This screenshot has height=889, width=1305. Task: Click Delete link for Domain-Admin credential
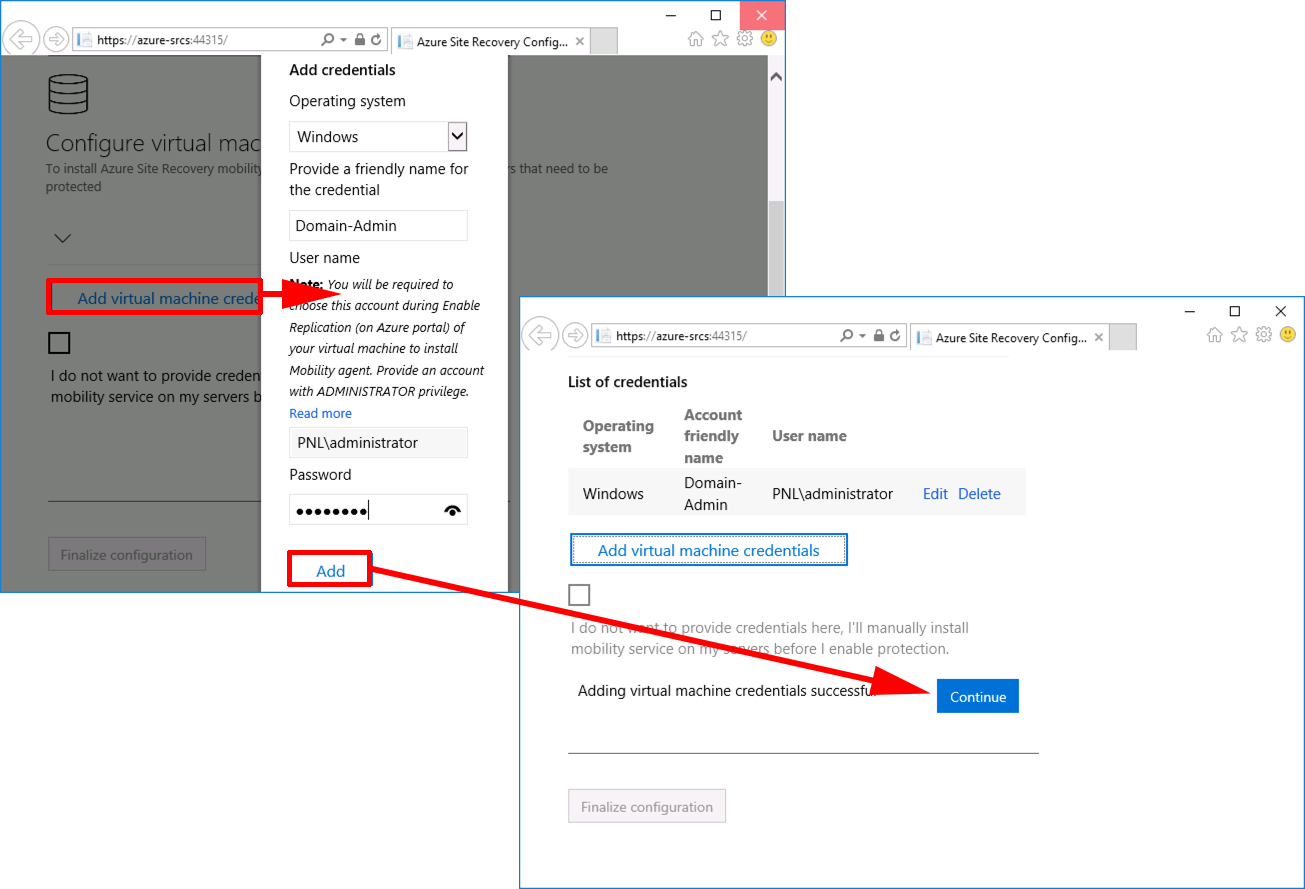click(x=979, y=493)
